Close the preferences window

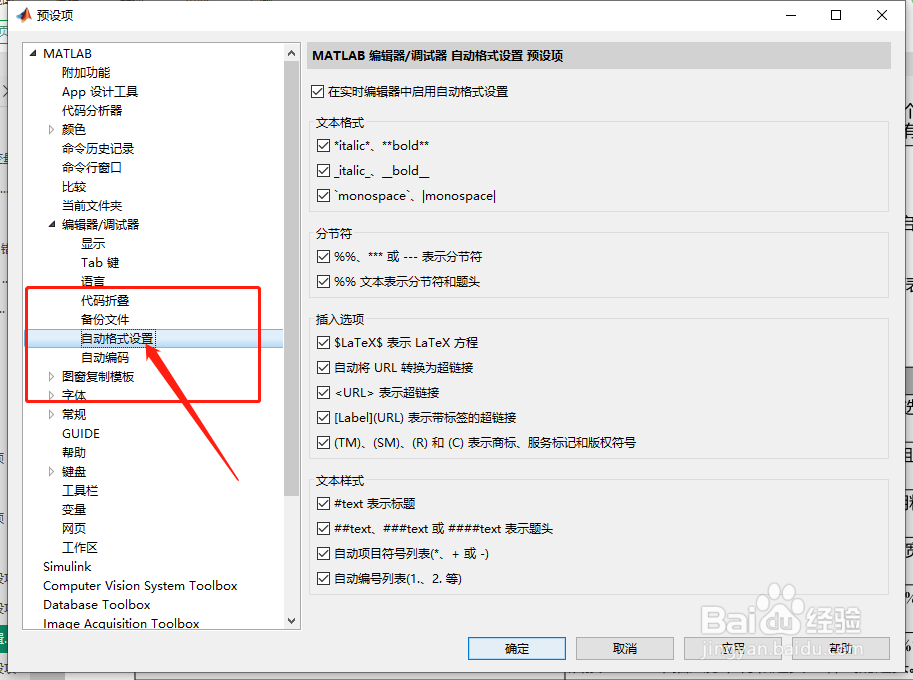coord(882,15)
